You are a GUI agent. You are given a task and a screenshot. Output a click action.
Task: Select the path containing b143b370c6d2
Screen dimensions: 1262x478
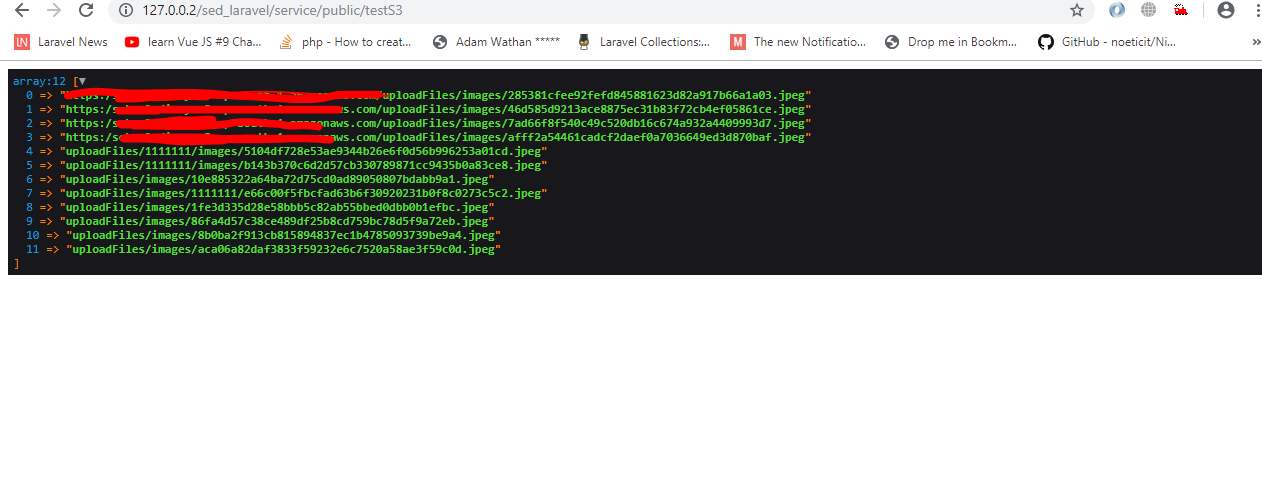point(304,165)
